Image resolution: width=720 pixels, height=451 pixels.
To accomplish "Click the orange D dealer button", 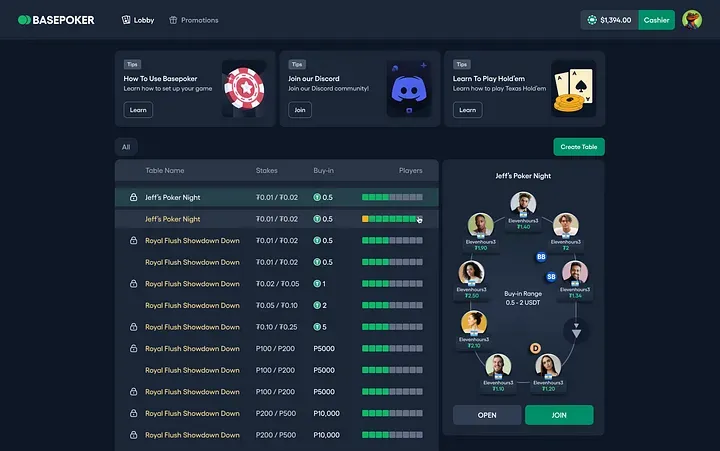I will point(535,348).
